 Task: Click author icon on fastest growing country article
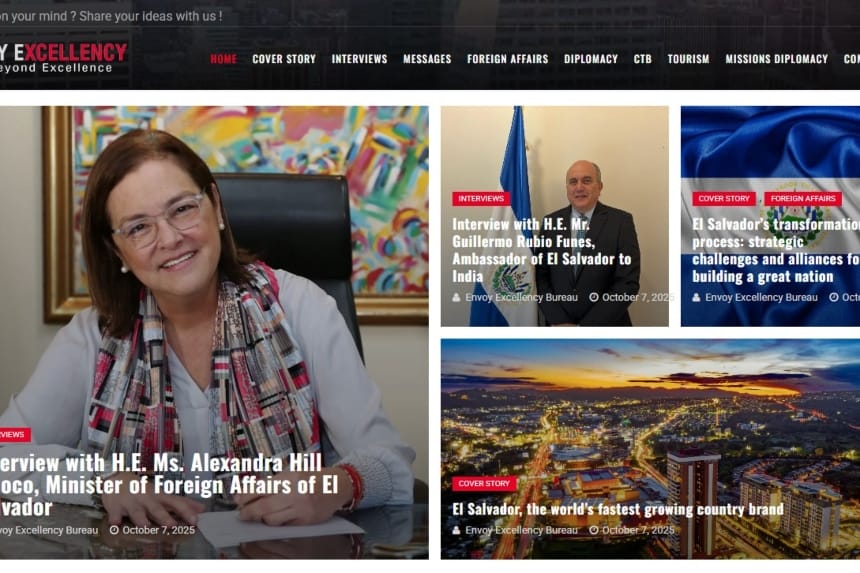(x=456, y=530)
